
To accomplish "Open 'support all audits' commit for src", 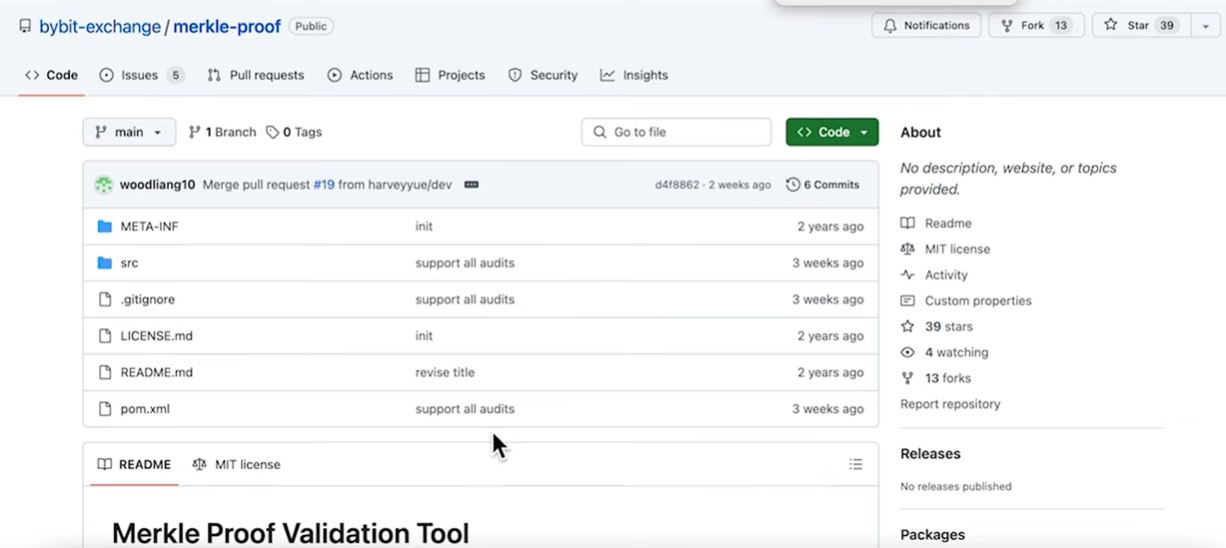I will click(465, 263).
